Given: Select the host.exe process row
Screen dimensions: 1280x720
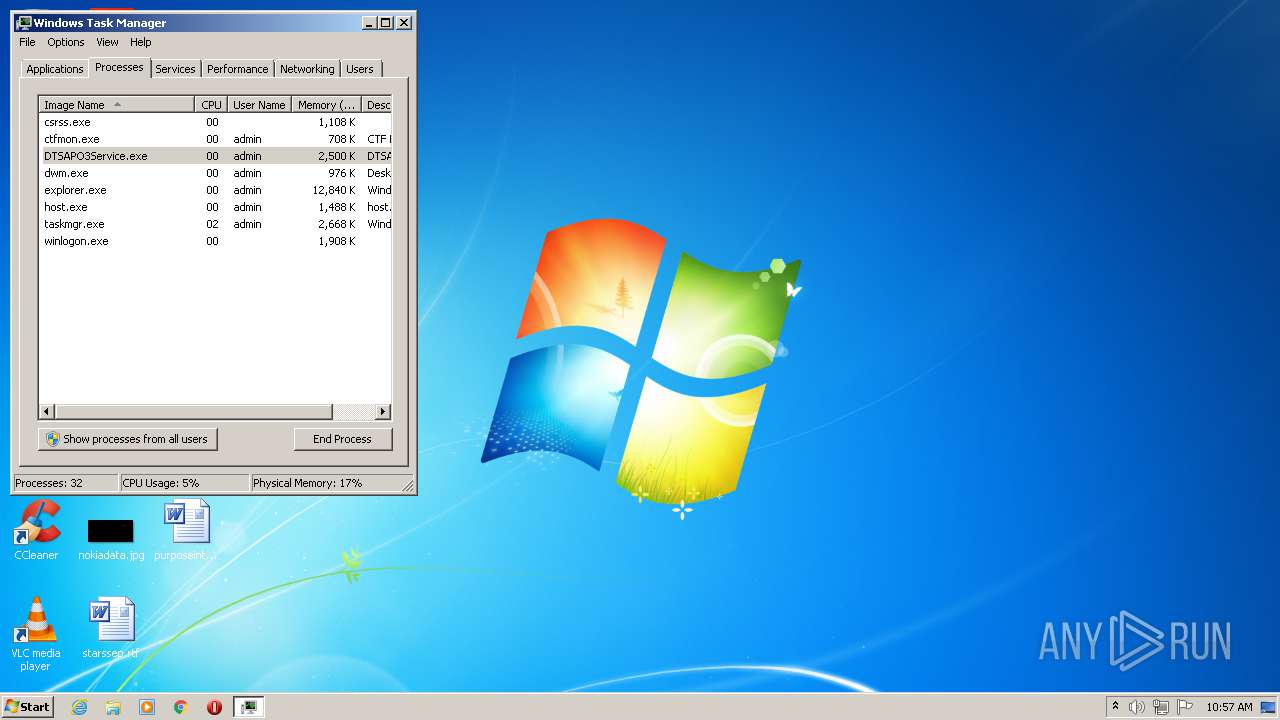Looking at the screenshot, I should coord(215,207).
